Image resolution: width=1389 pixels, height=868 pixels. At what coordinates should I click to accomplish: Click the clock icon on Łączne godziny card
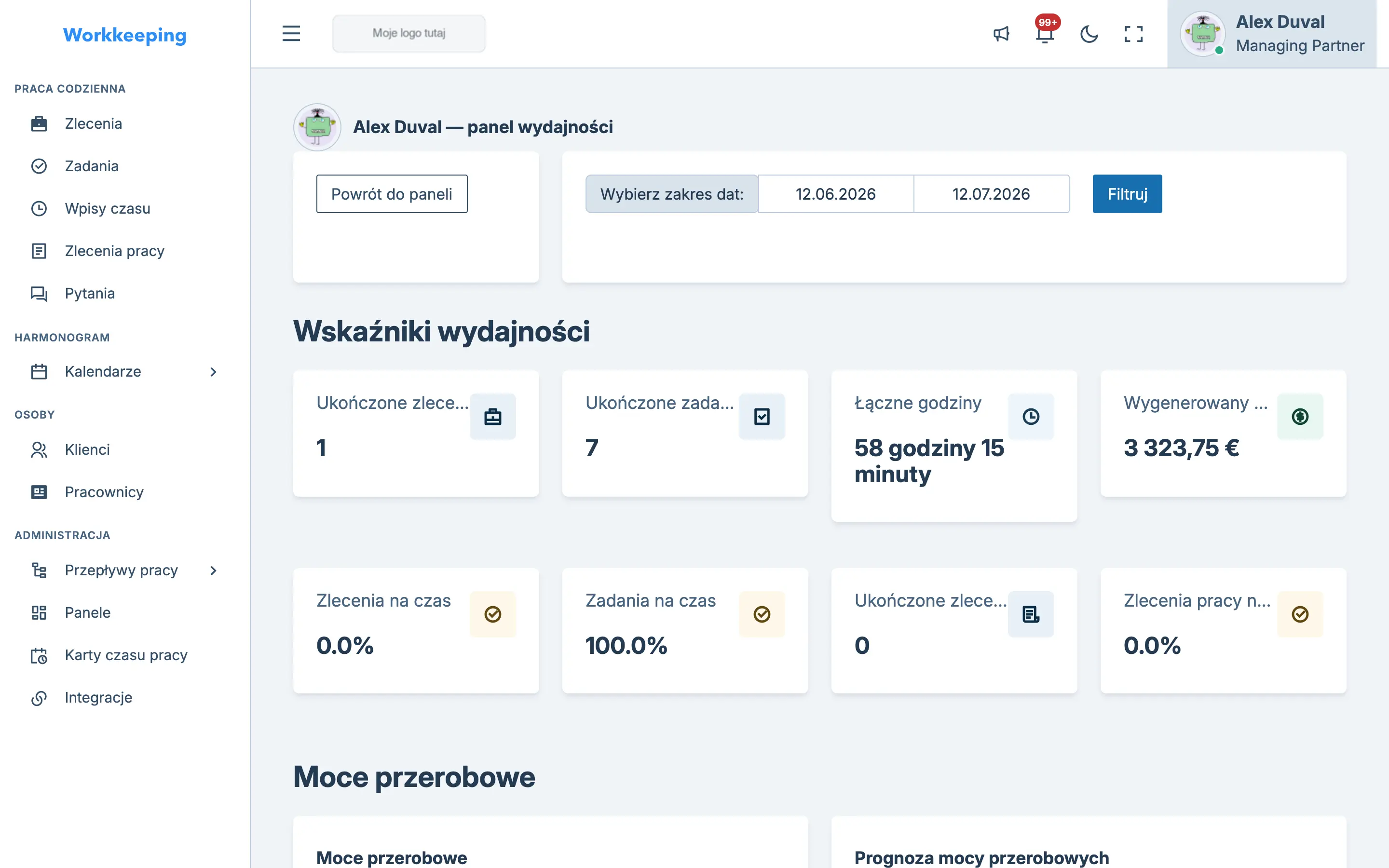click(x=1031, y=416)
